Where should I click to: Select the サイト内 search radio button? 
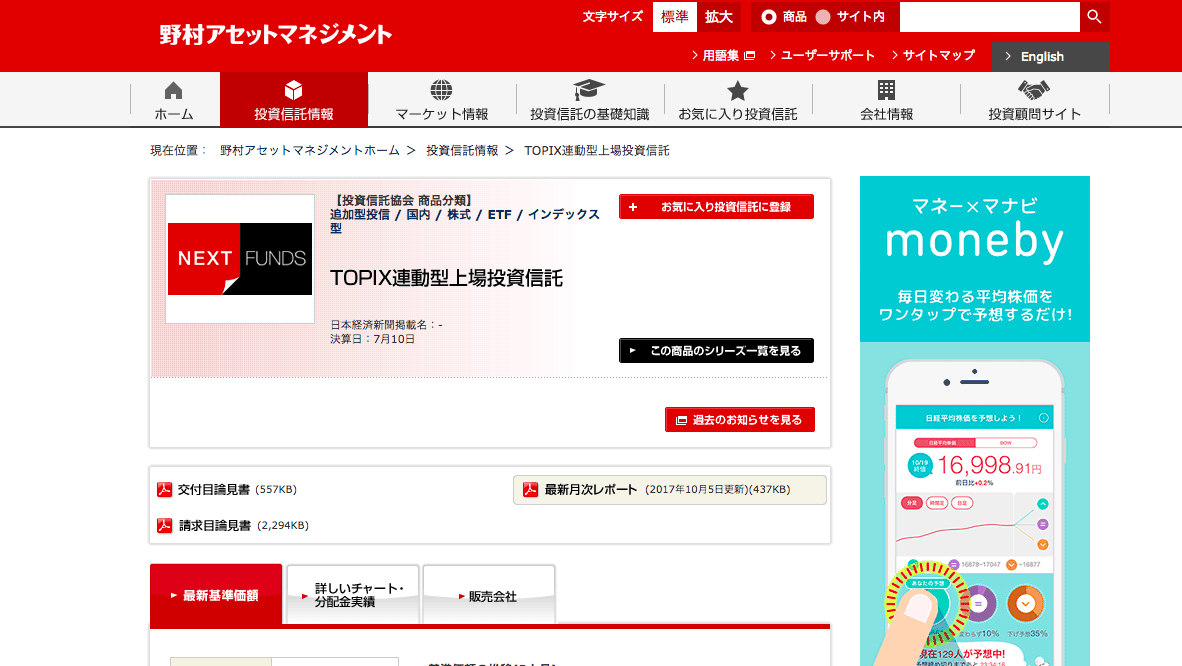[x=823, y=17]
